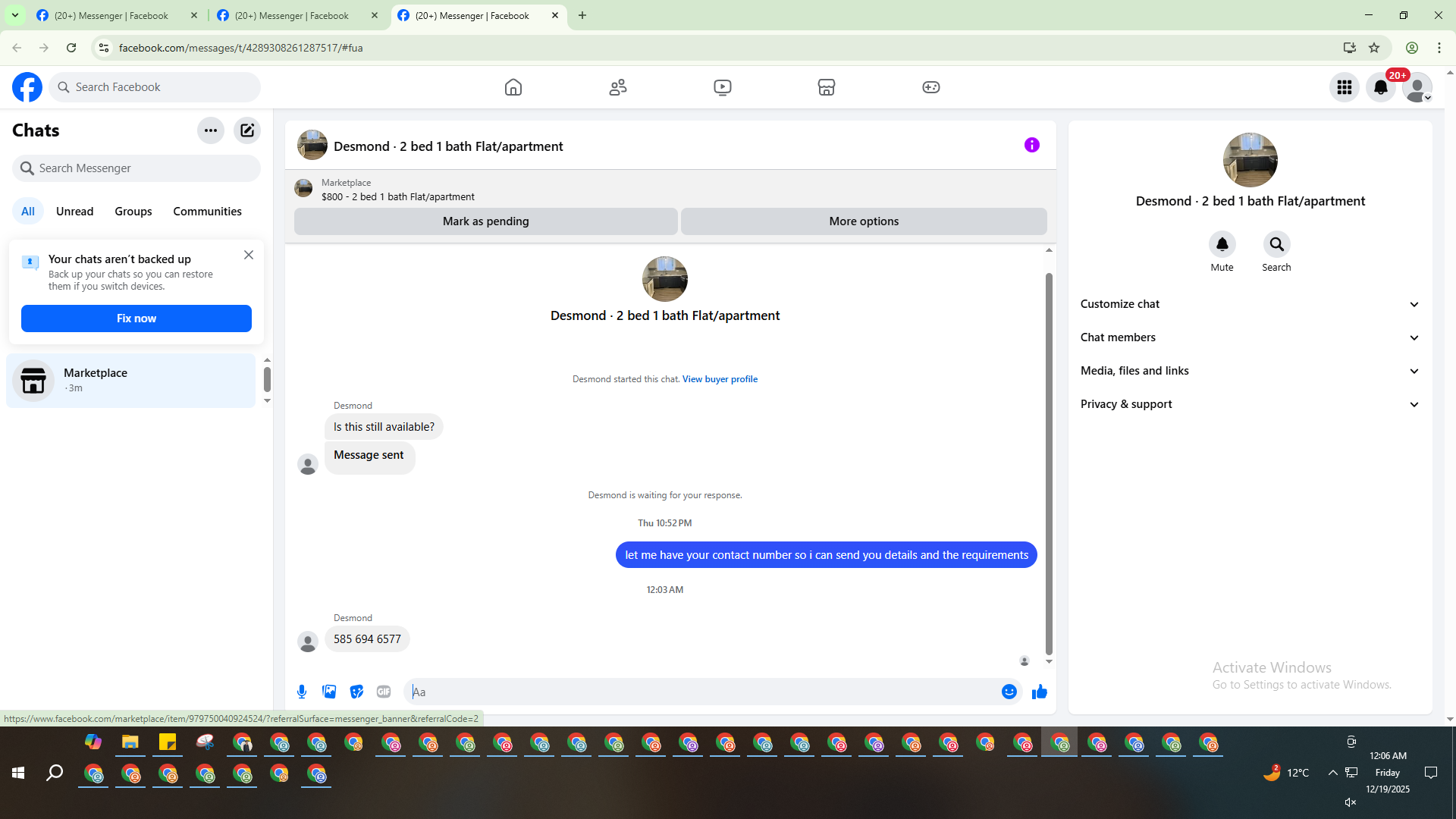The width and height of the screenshot is (1456, 819).
Task: Attach a file using photo icon
Action: click(329, 692)
